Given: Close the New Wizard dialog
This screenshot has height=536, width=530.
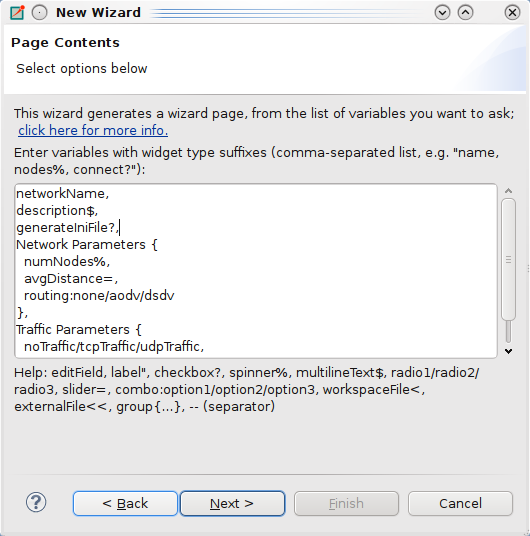Looking at the screenshot, I should 512,13.
